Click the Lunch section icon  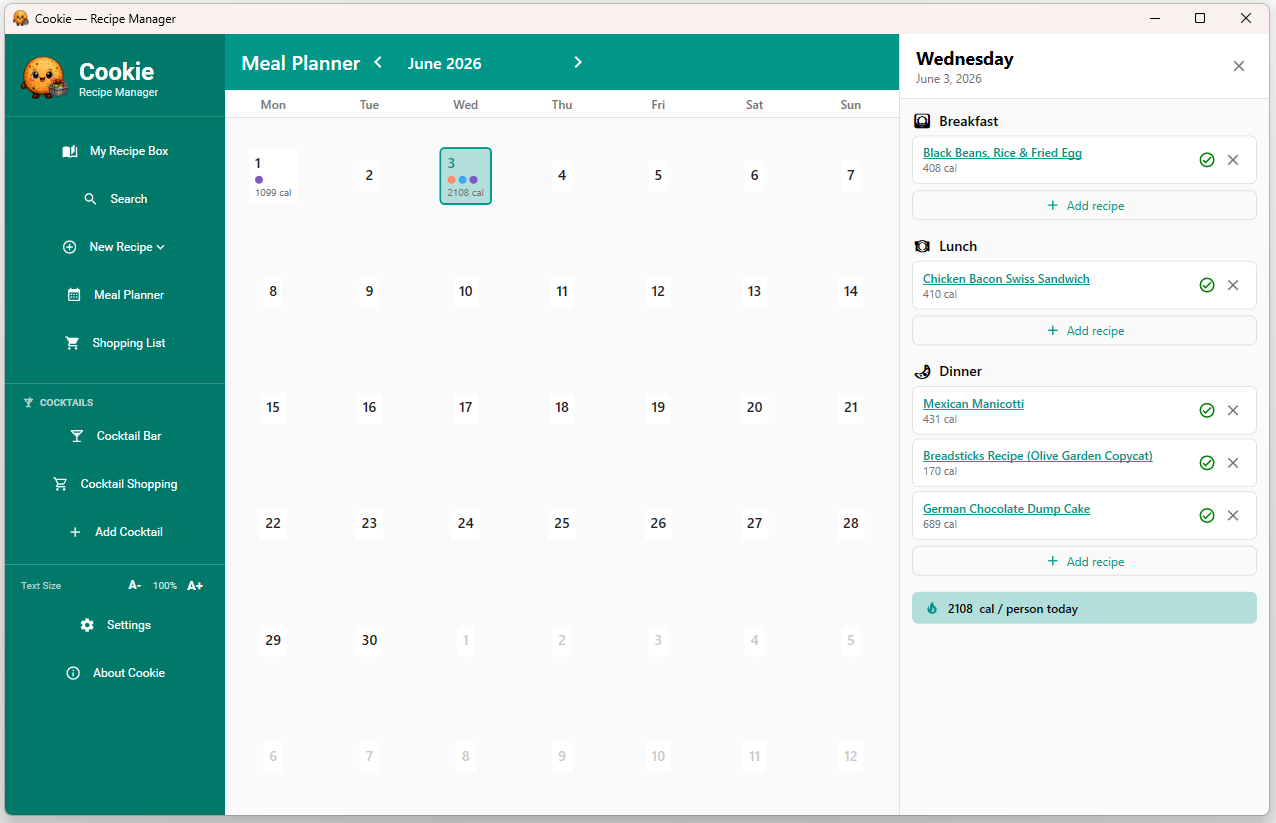(923, 246)
